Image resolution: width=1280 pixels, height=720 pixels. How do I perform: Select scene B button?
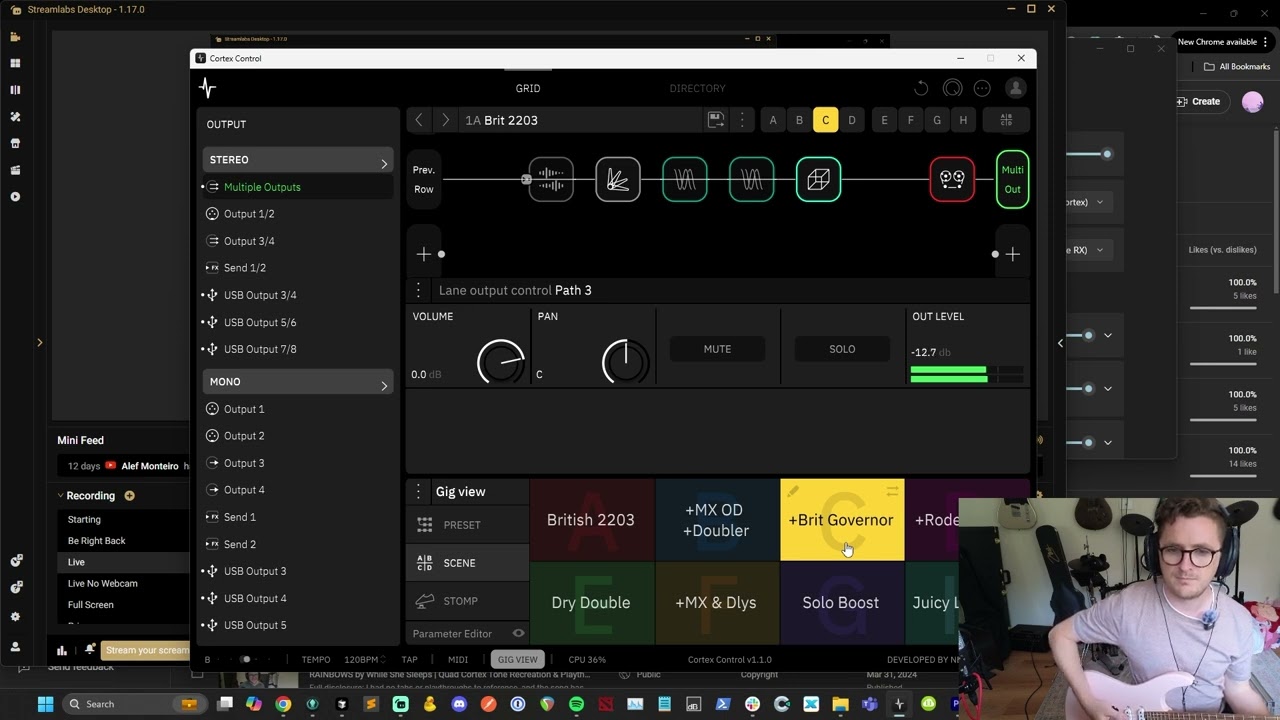pos(799,120)
